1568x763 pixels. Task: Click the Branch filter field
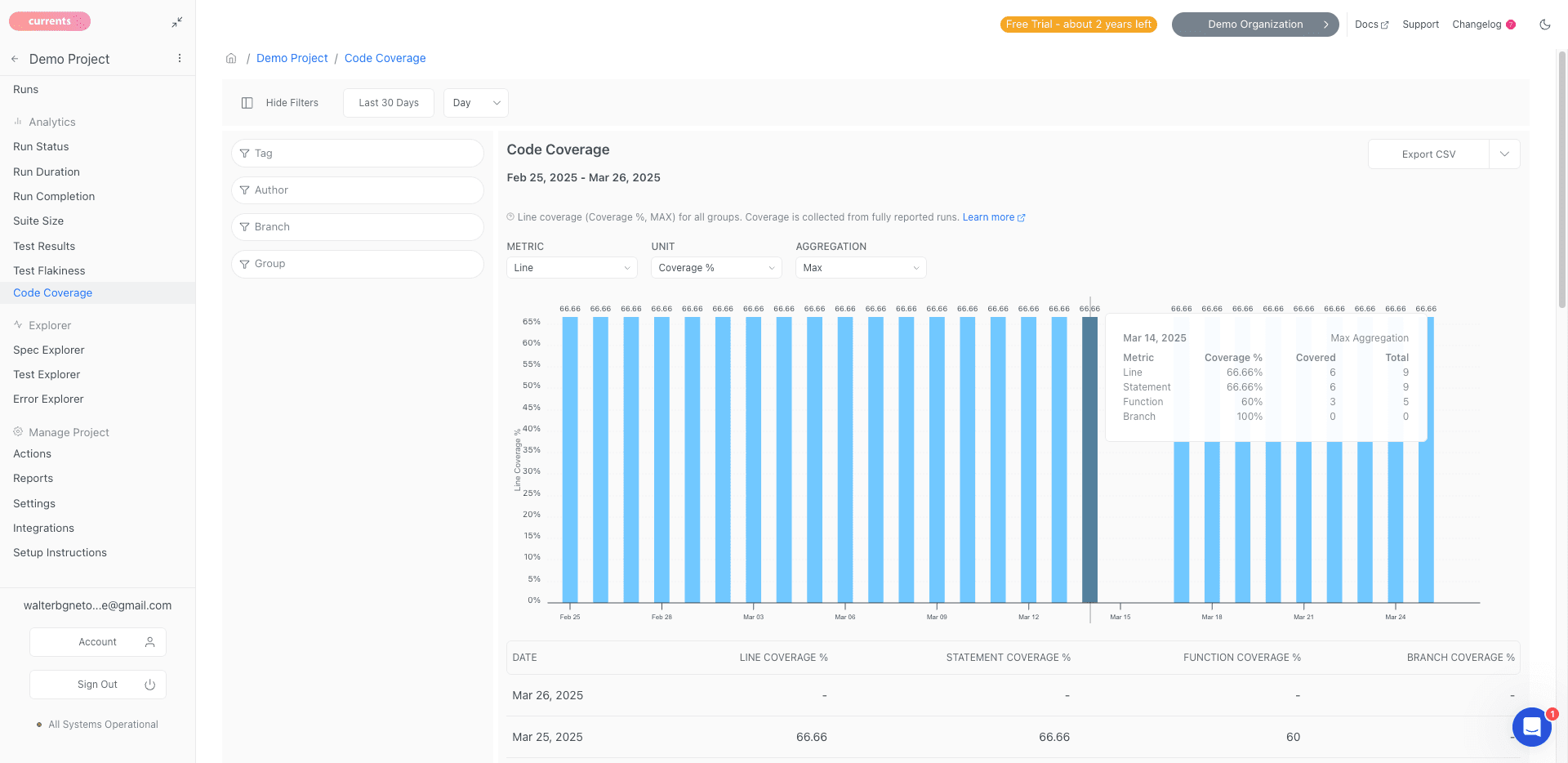point(358,227)
